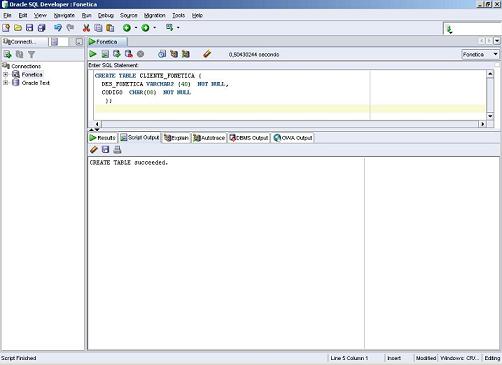502x365 pixels.
Task: Switch to the DBMS Output tab
Action: (x=249, y=138)
